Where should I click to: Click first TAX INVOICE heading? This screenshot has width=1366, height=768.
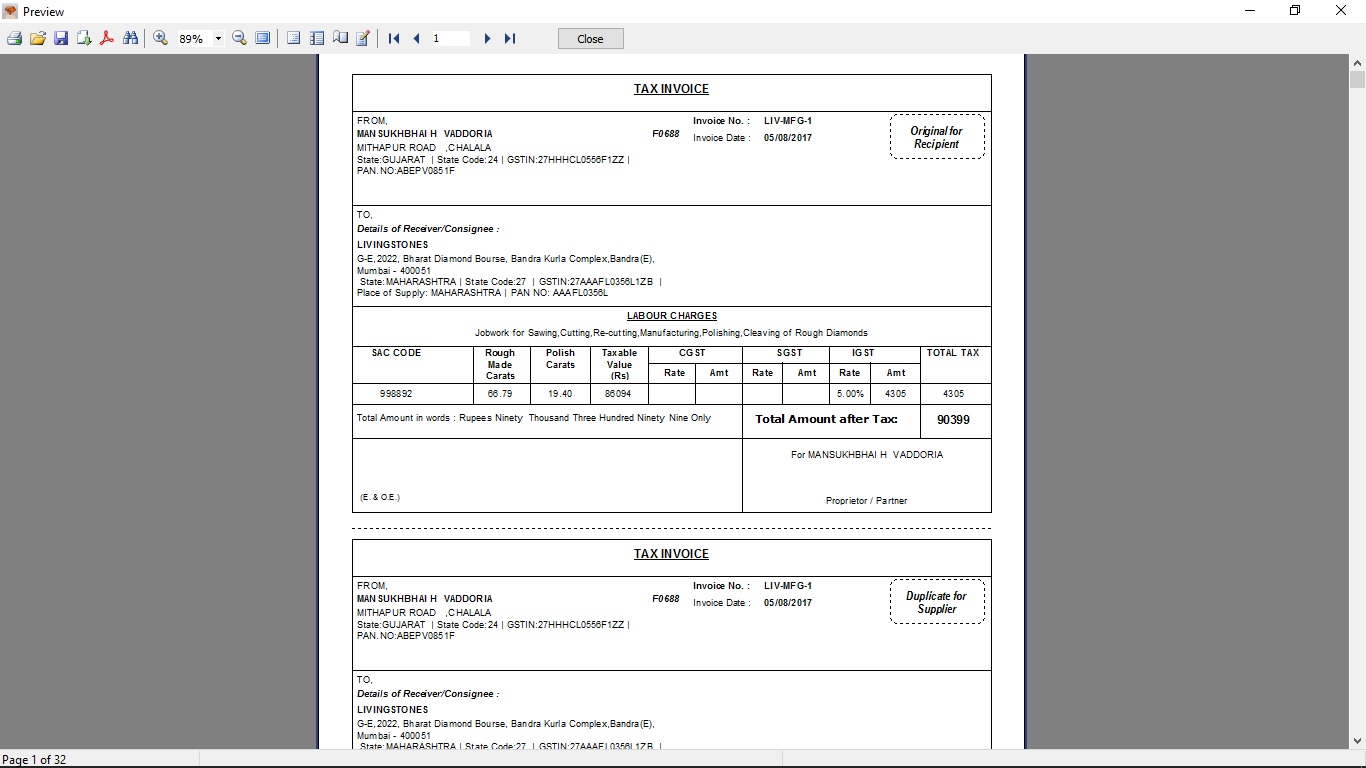point(671,89)
